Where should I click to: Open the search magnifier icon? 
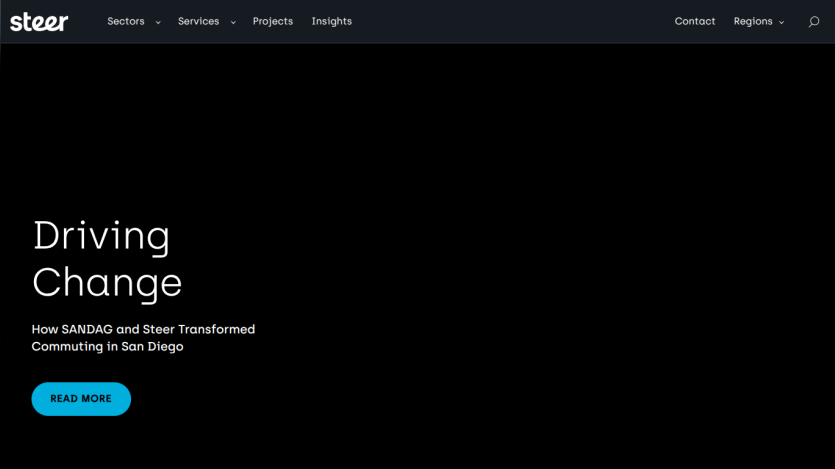(814, 22)
